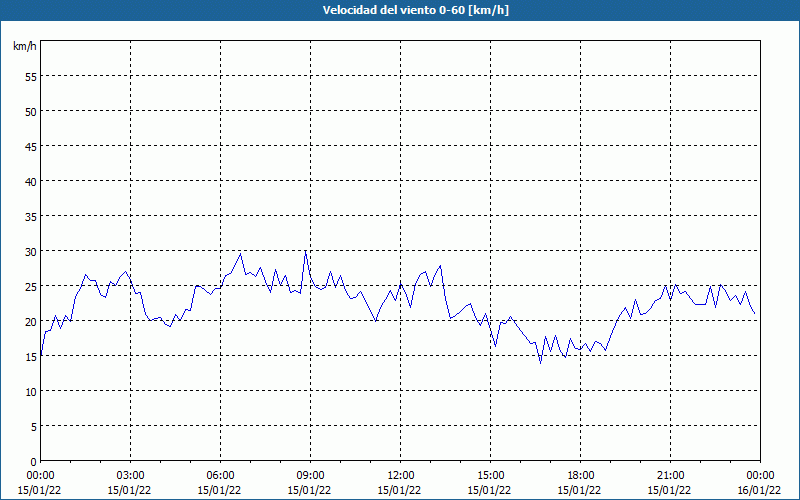Click the '06:00' time axis label
The image size is (800, 500).
(x=220, y=476)
